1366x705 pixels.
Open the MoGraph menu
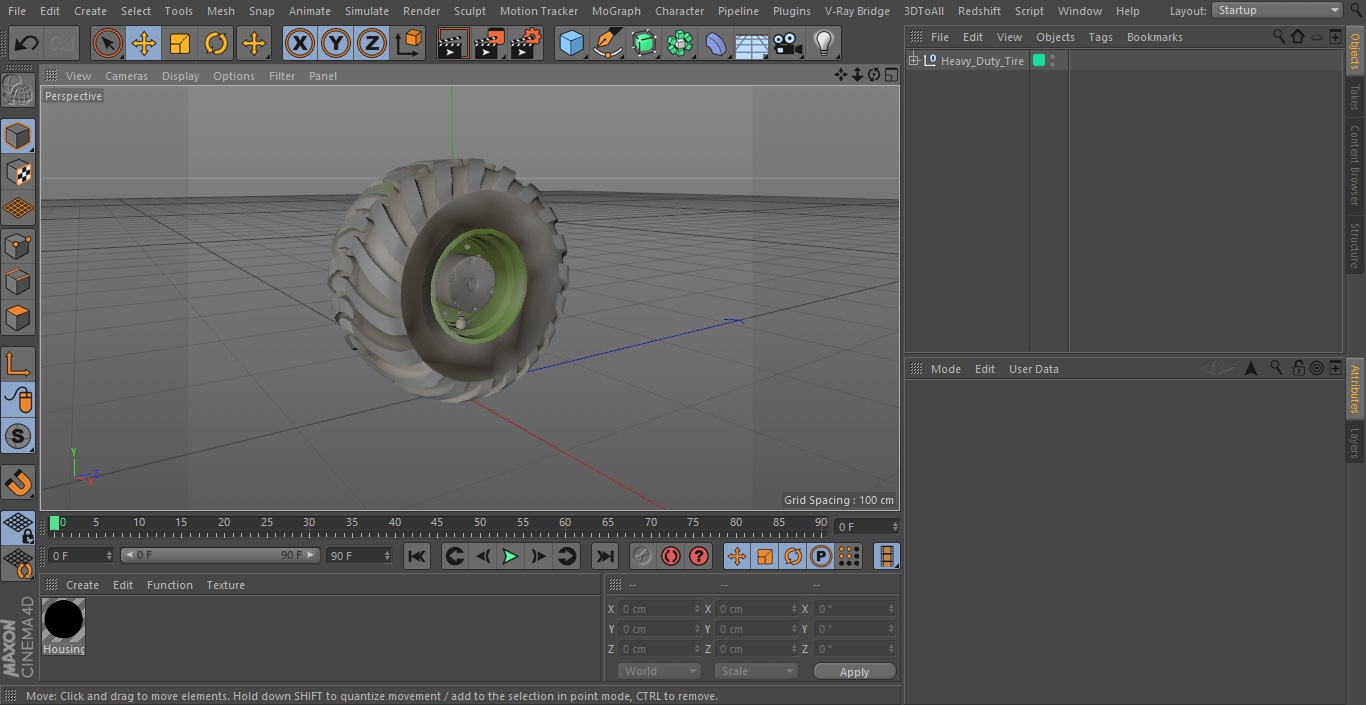(x=616, y=11)
